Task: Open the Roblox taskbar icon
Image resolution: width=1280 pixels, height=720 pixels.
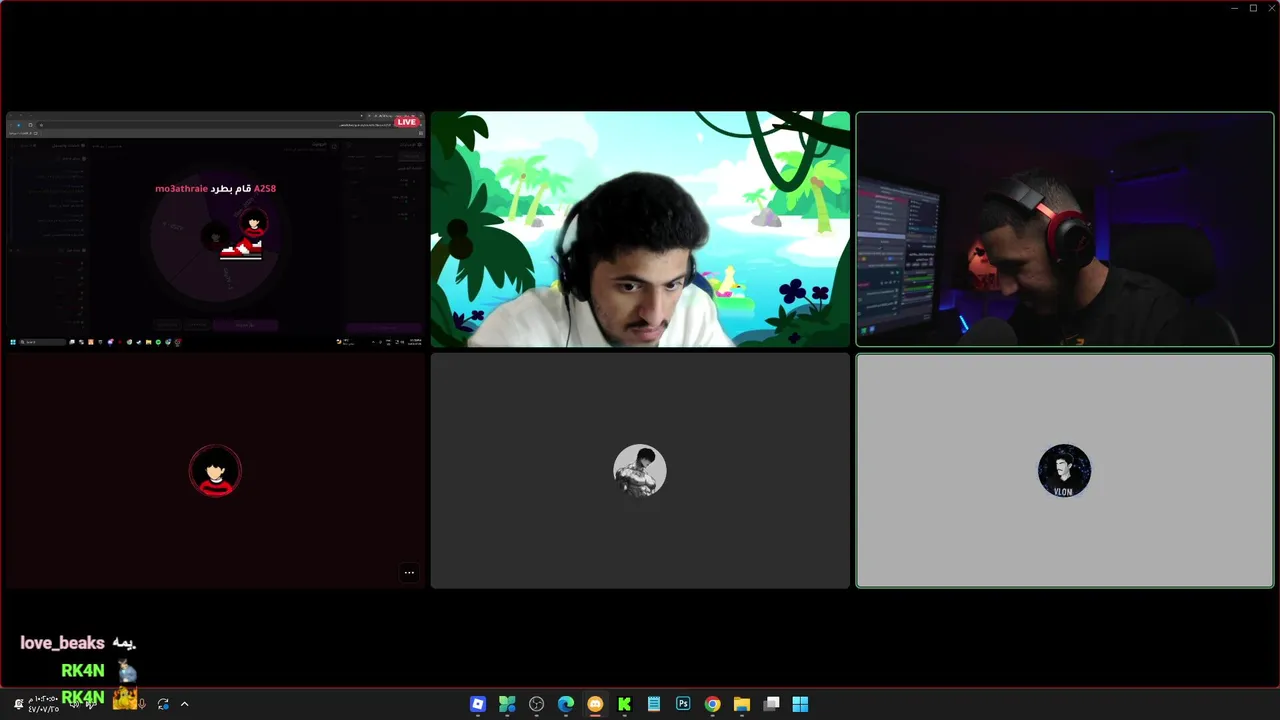Action: (x=478, y=704)
